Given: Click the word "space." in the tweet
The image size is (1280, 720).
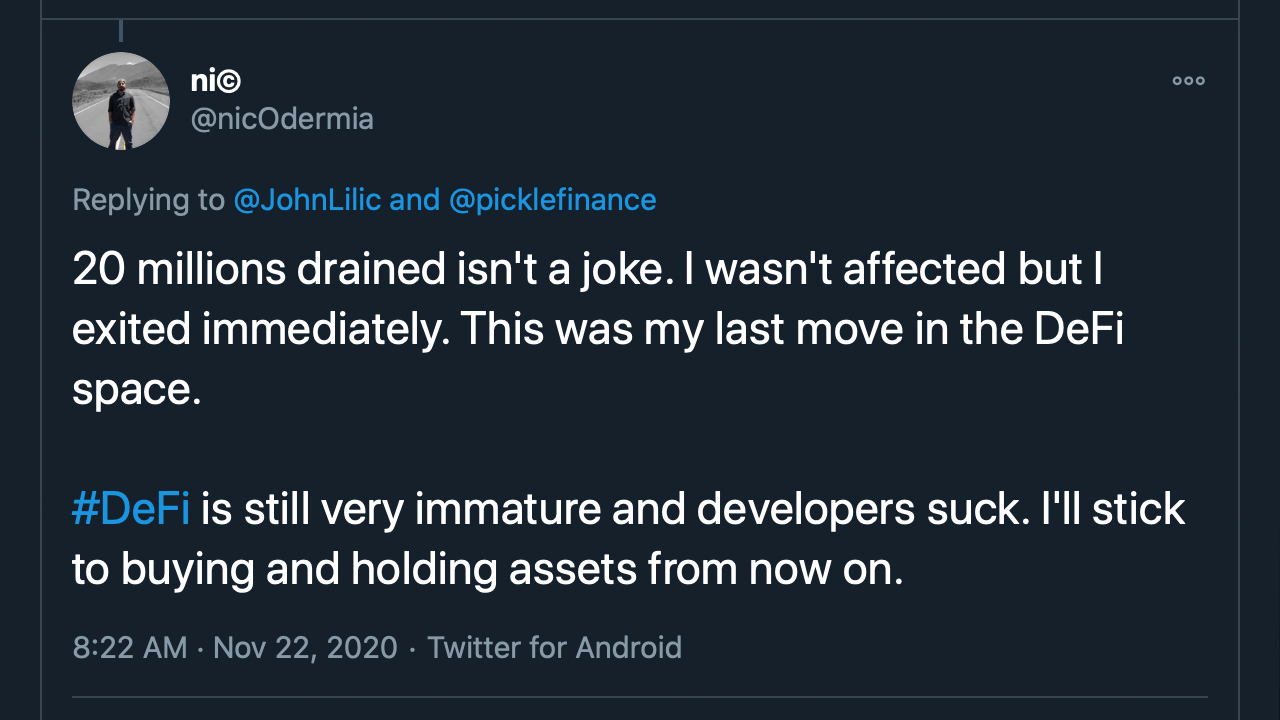Looking at the screenshot, I should 137,389.
